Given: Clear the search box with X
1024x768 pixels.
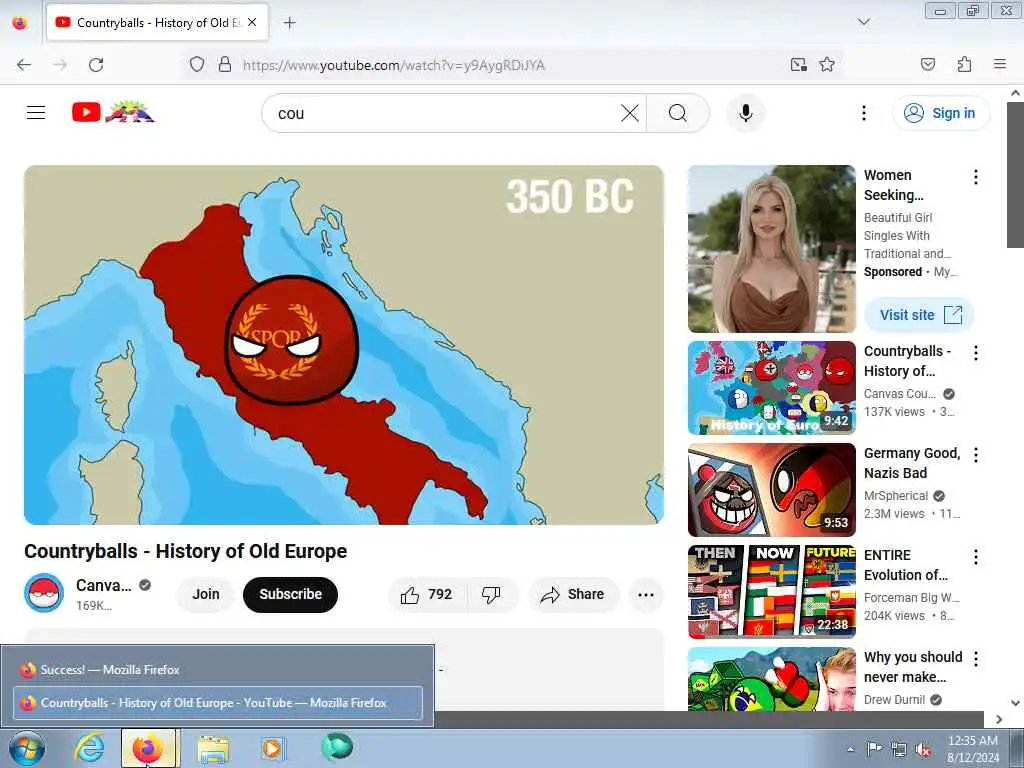Looking at the screenshot, I should tap(630, 113).
